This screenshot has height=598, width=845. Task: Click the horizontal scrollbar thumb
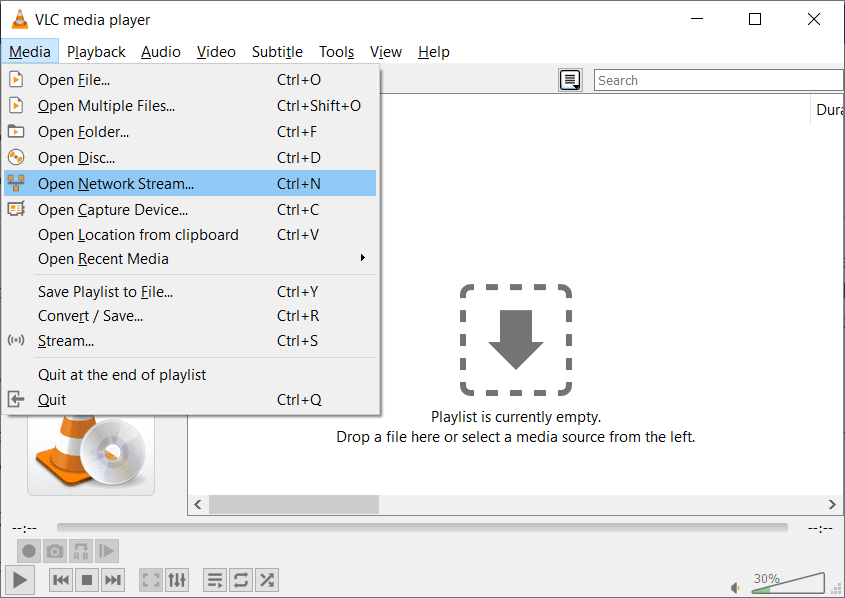294,505
